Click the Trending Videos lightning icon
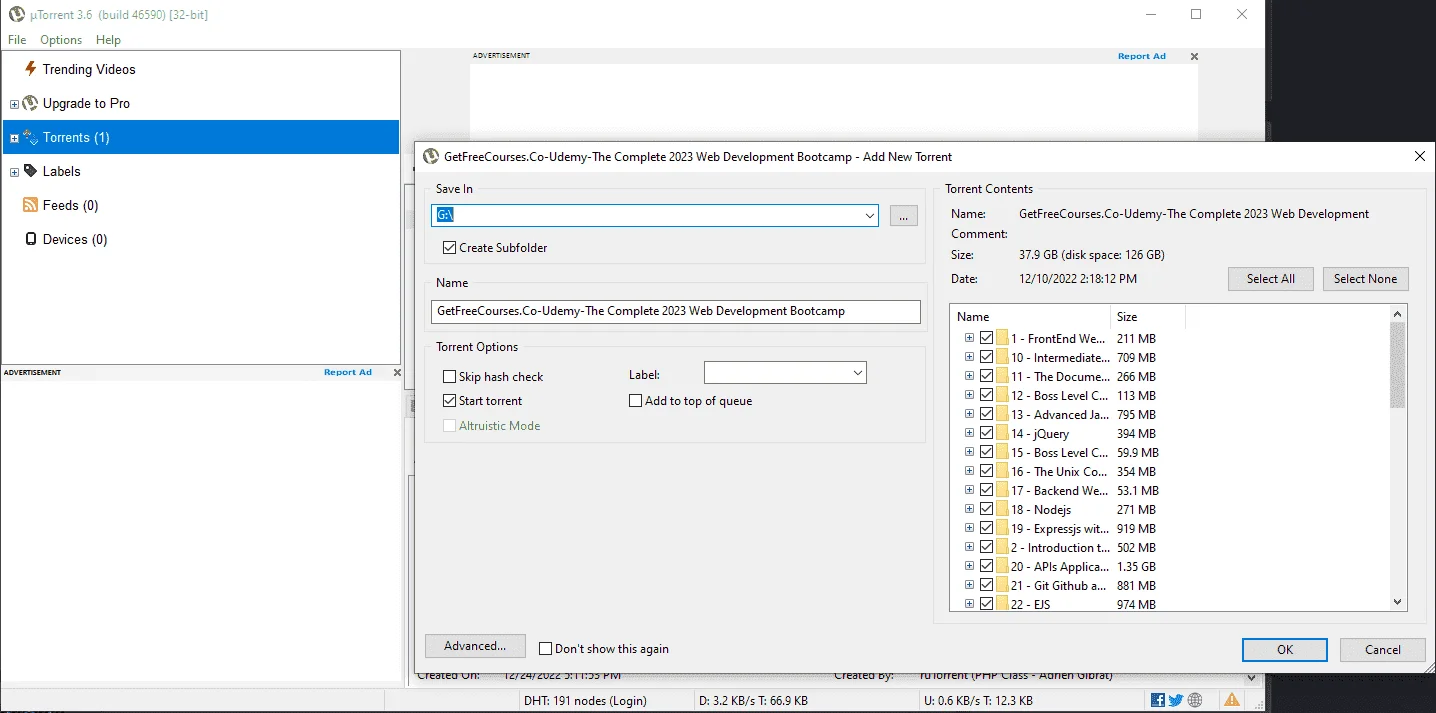Screen dimensions: 1436x713 (x=30, y=69)
